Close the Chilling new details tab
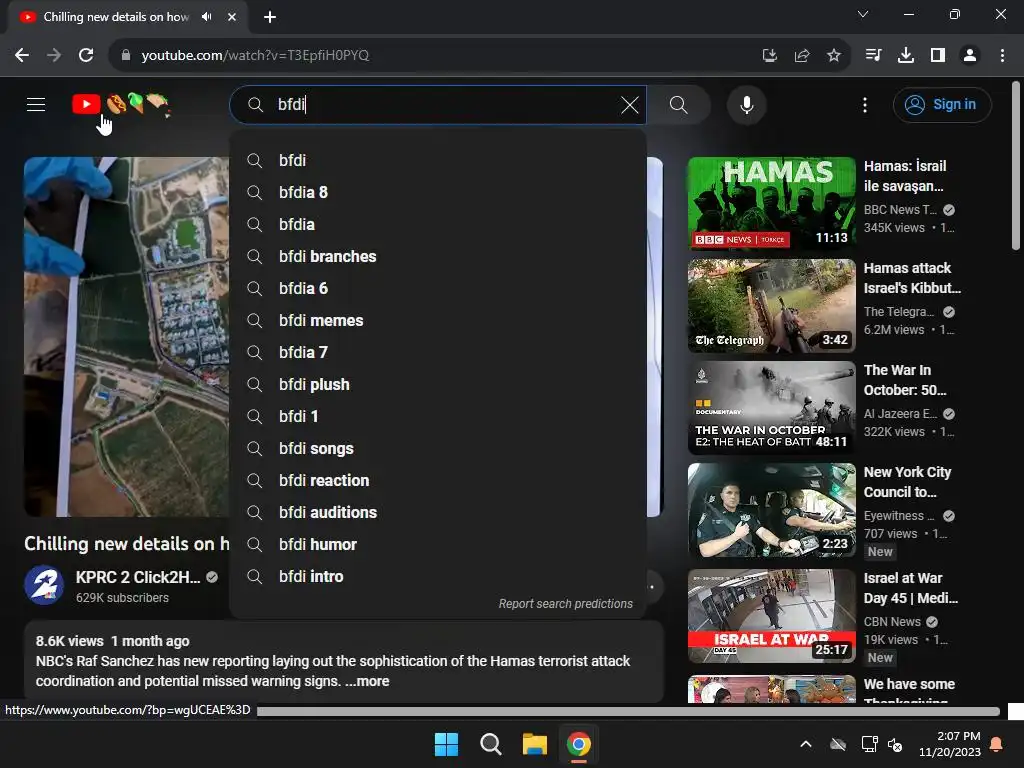This screenshot has width=1024, height=768. tap(232, 17)
